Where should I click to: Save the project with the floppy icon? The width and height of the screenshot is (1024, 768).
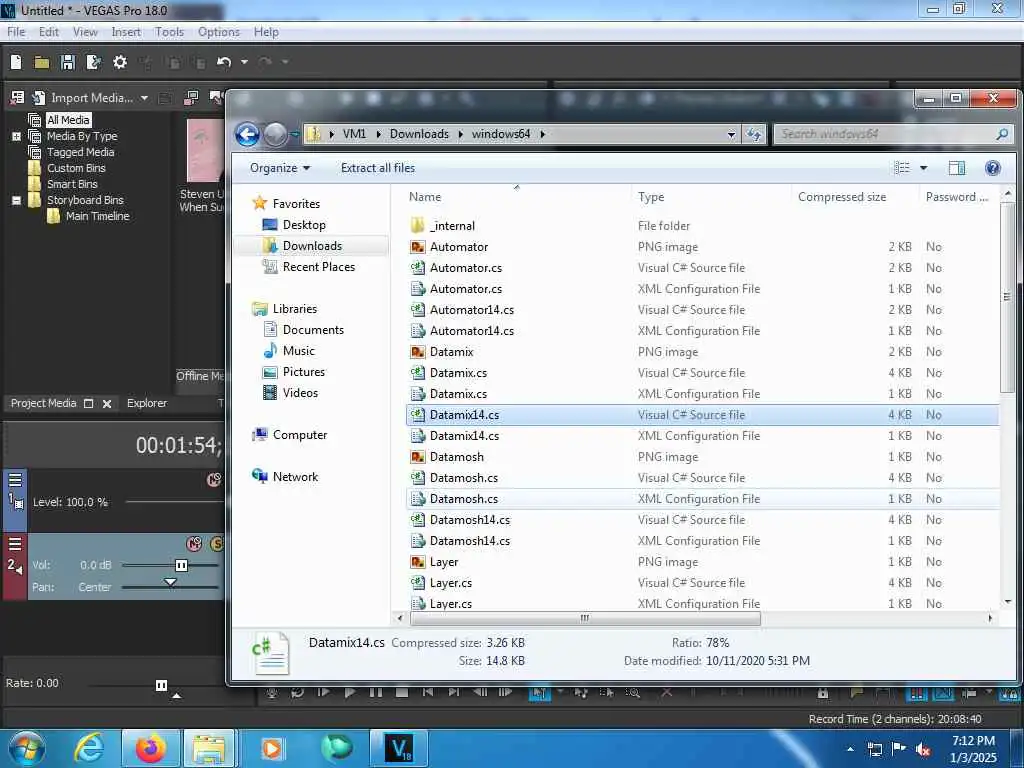68,62
